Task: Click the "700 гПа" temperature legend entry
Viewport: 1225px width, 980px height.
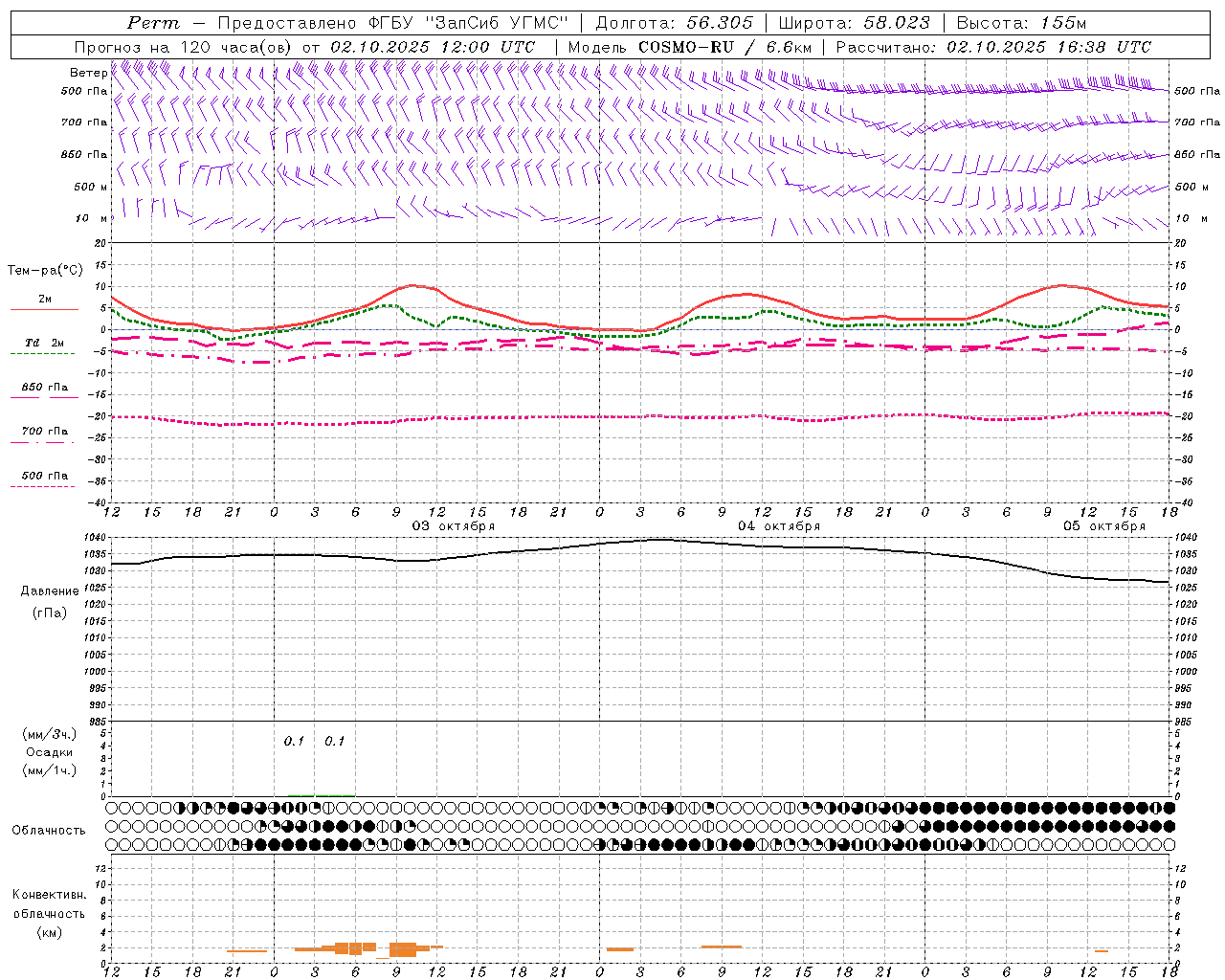Action: coord(45,432)
